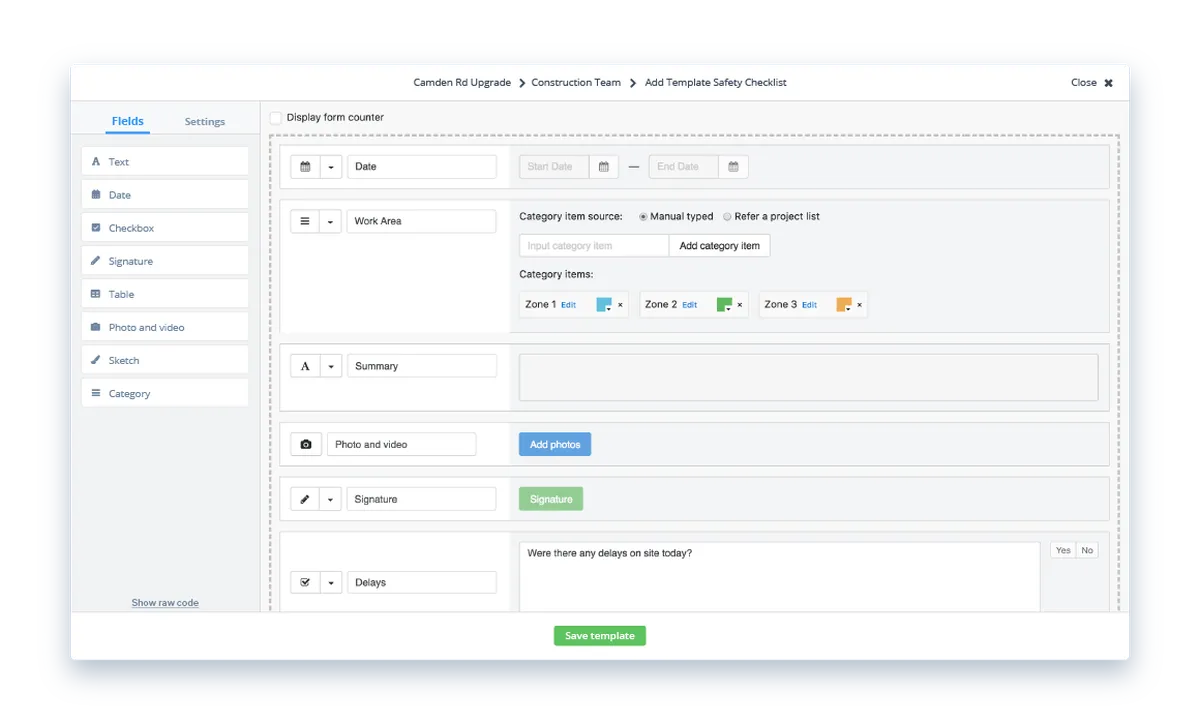Image resolution: width=1200 pixels, height=724 pixels.
Task: Click Add category item button
Action: [719, 246]
